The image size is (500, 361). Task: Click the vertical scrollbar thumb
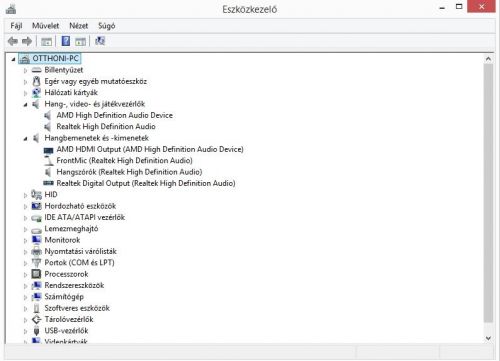click(488, 193)
